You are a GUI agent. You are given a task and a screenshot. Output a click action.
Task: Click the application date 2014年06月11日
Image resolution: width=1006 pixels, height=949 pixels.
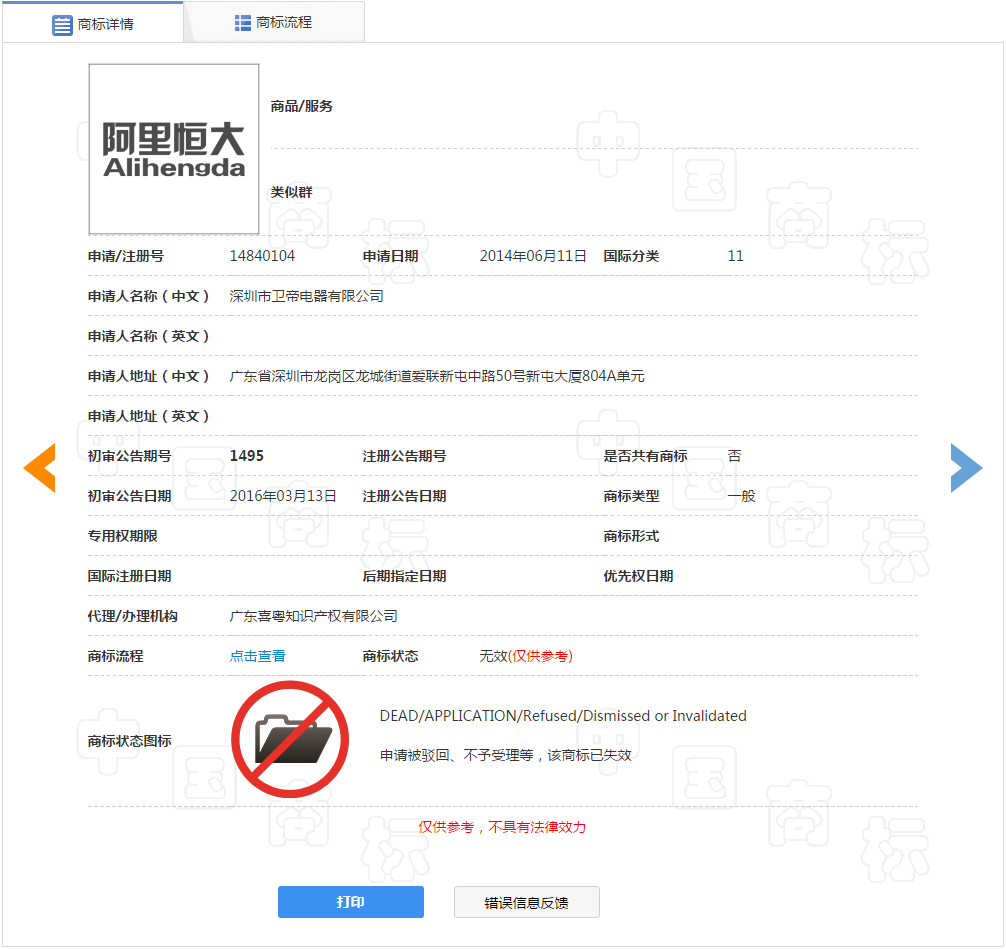(533, 256)
